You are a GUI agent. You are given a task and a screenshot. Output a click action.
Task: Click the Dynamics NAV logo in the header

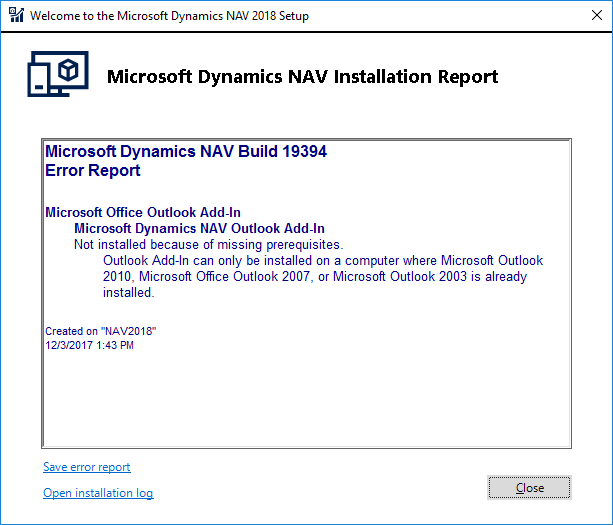(x=54, y=76)
